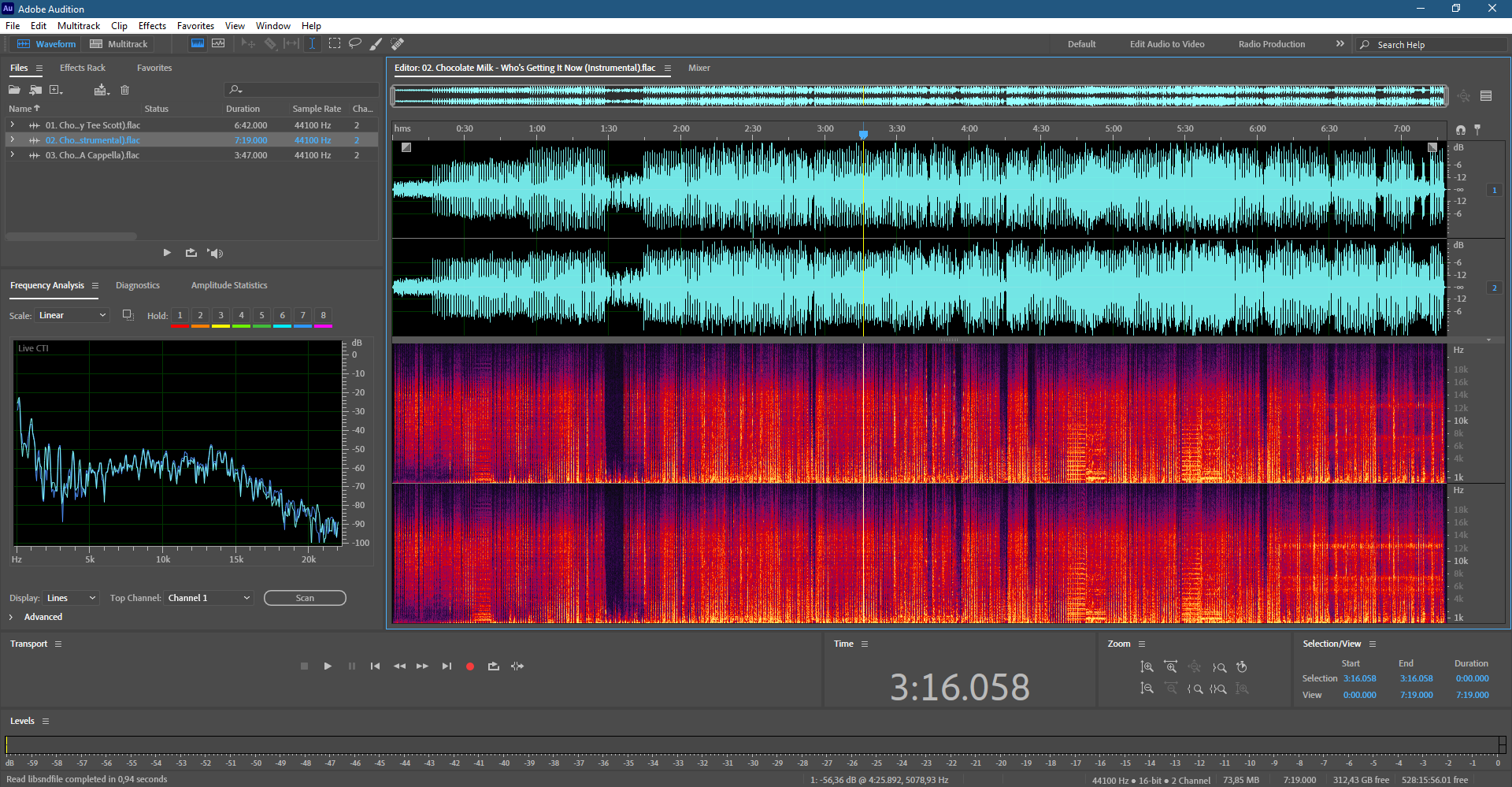Select the Time Selection tool
The image size is (1512, 787).
point(312,43)
